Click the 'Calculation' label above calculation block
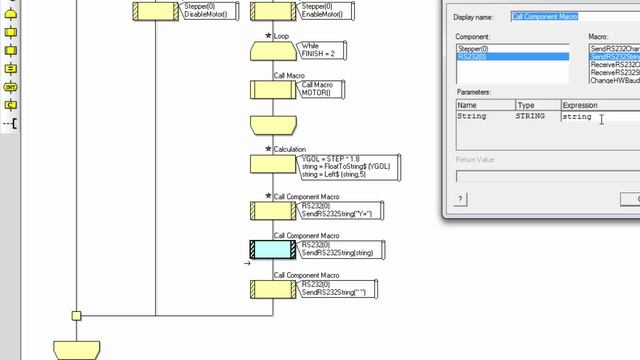Screen dimensions: 640x360 pyautogui.click(x=289, y=149)
